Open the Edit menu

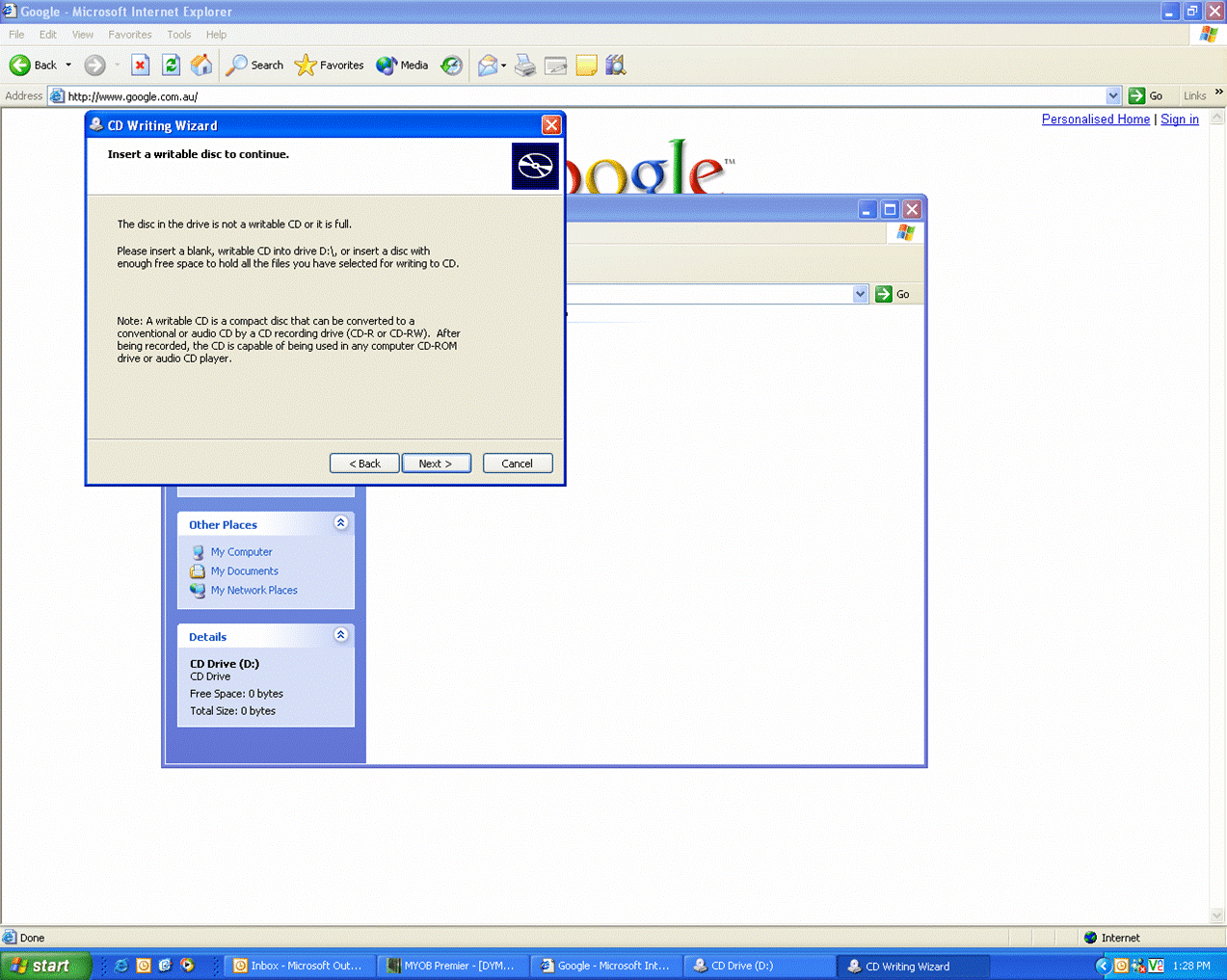[48, 35]
